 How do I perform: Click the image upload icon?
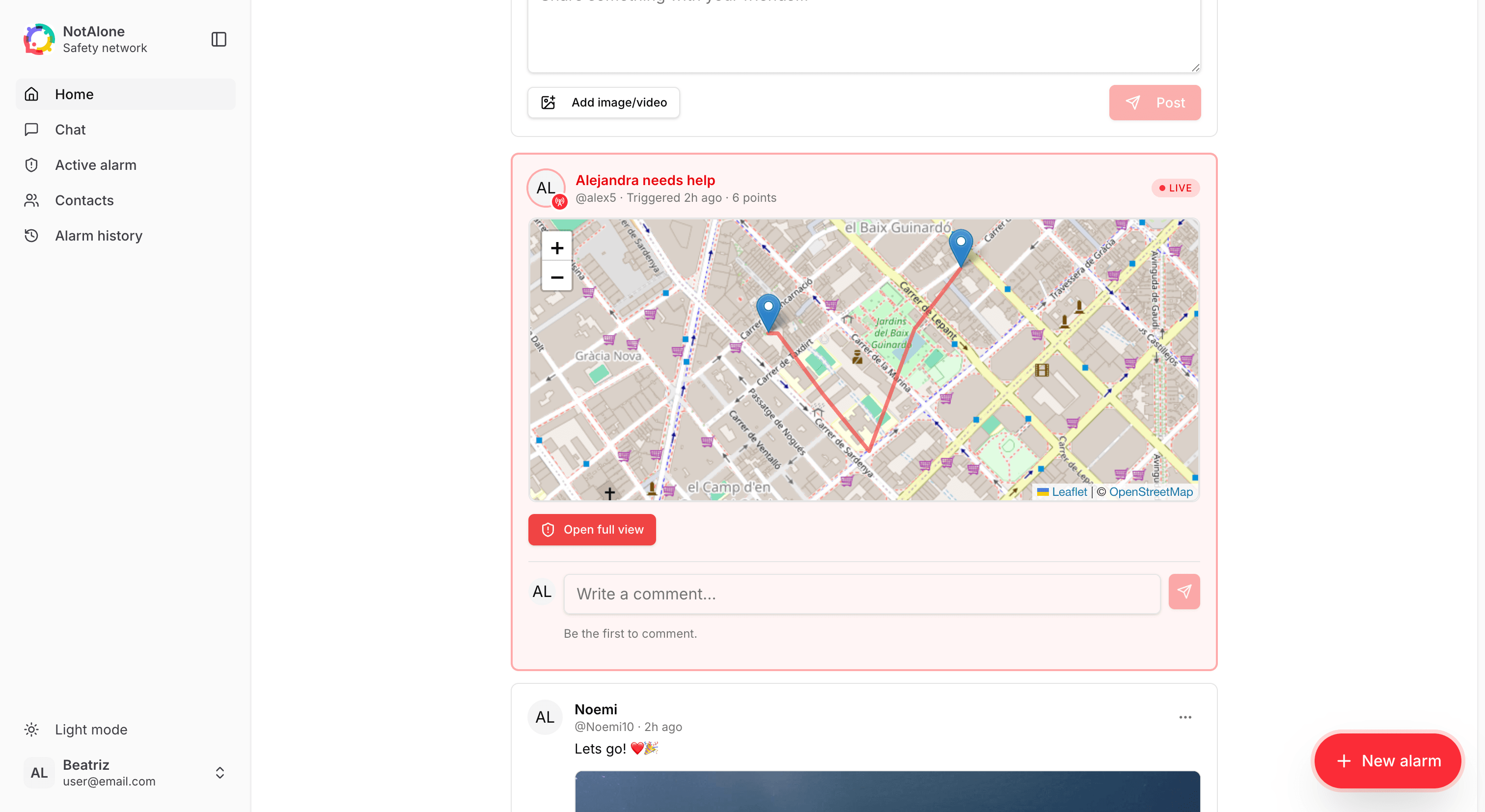click(548, 103)
